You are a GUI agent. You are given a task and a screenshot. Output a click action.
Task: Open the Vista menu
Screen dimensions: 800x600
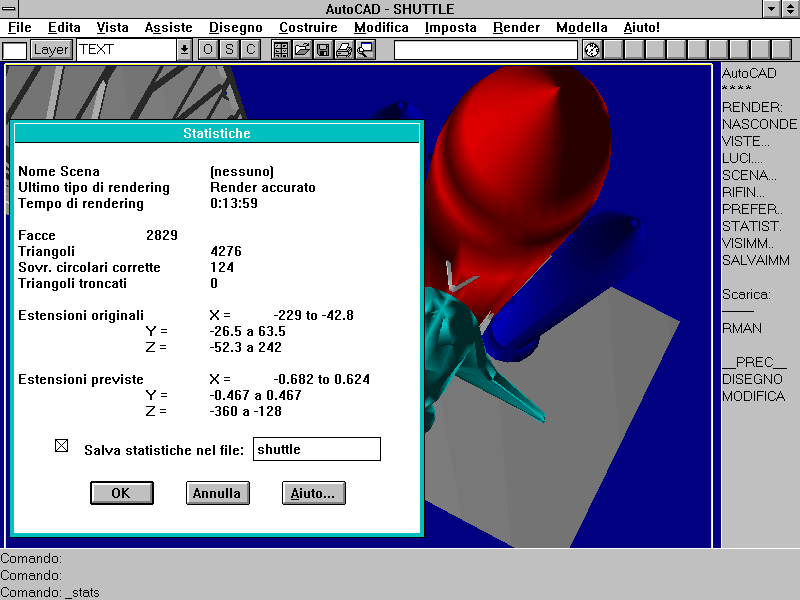112,28
